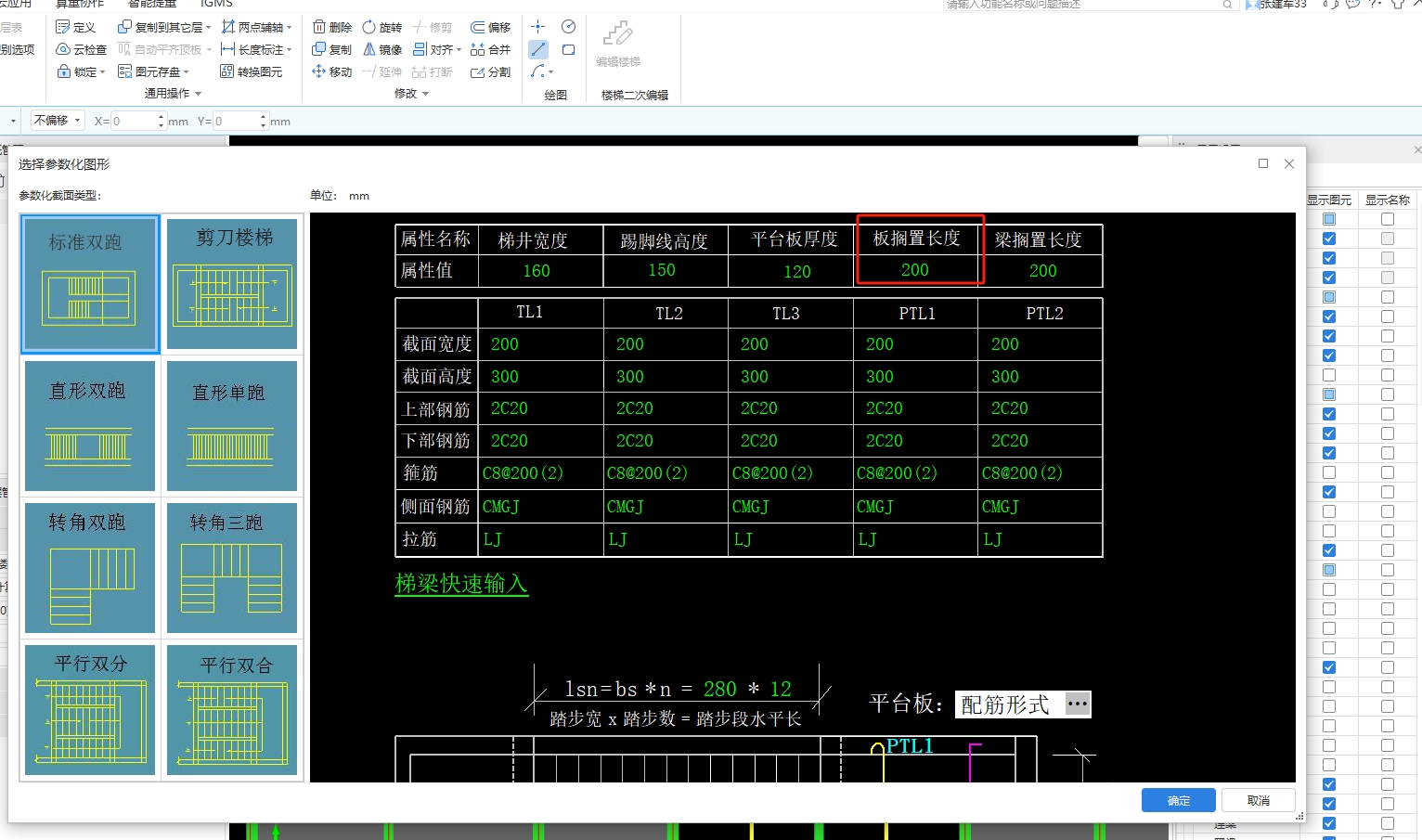Select the 打断 break tool

[x=433, y=71]
